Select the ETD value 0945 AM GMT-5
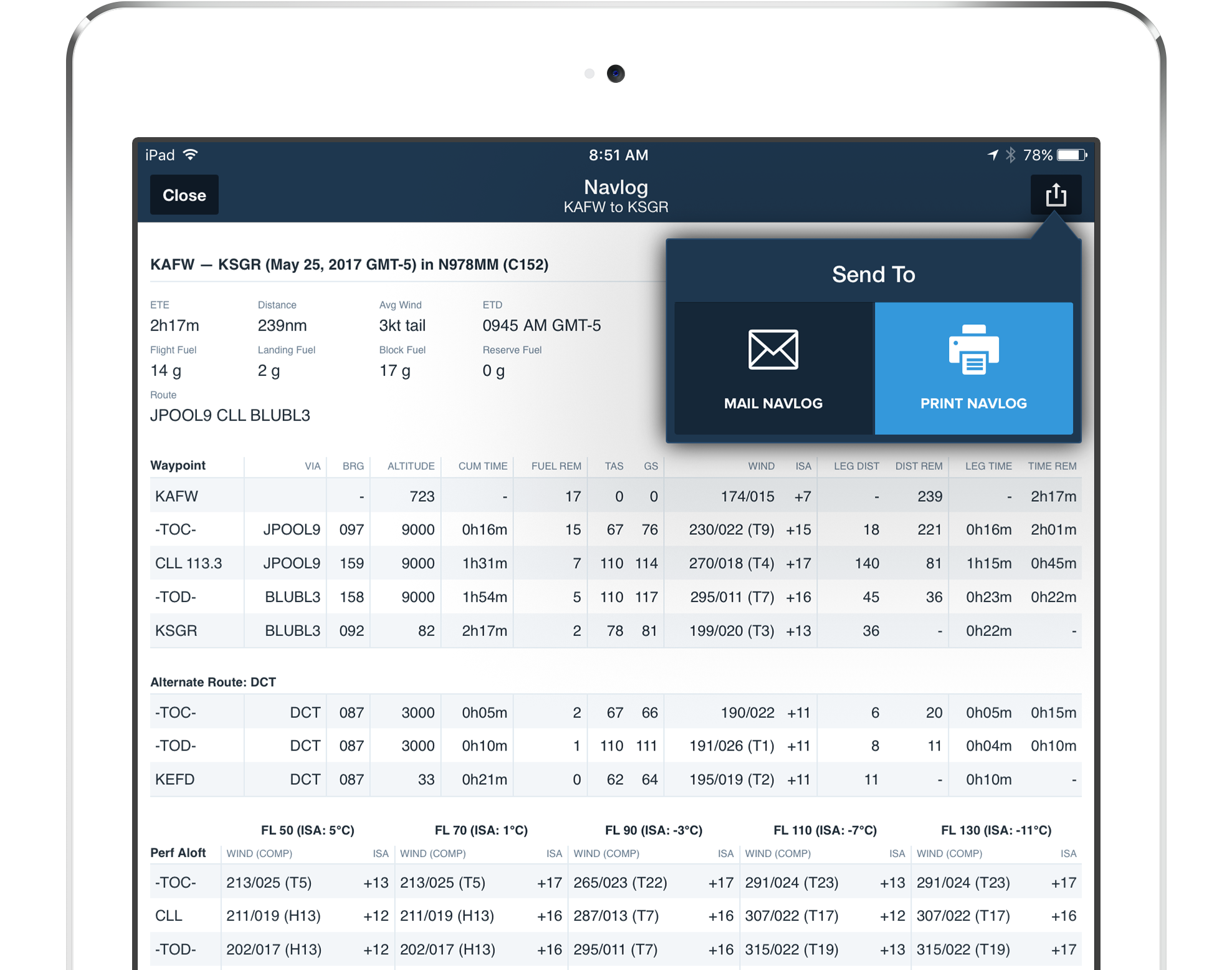 (x=542, y=325)
